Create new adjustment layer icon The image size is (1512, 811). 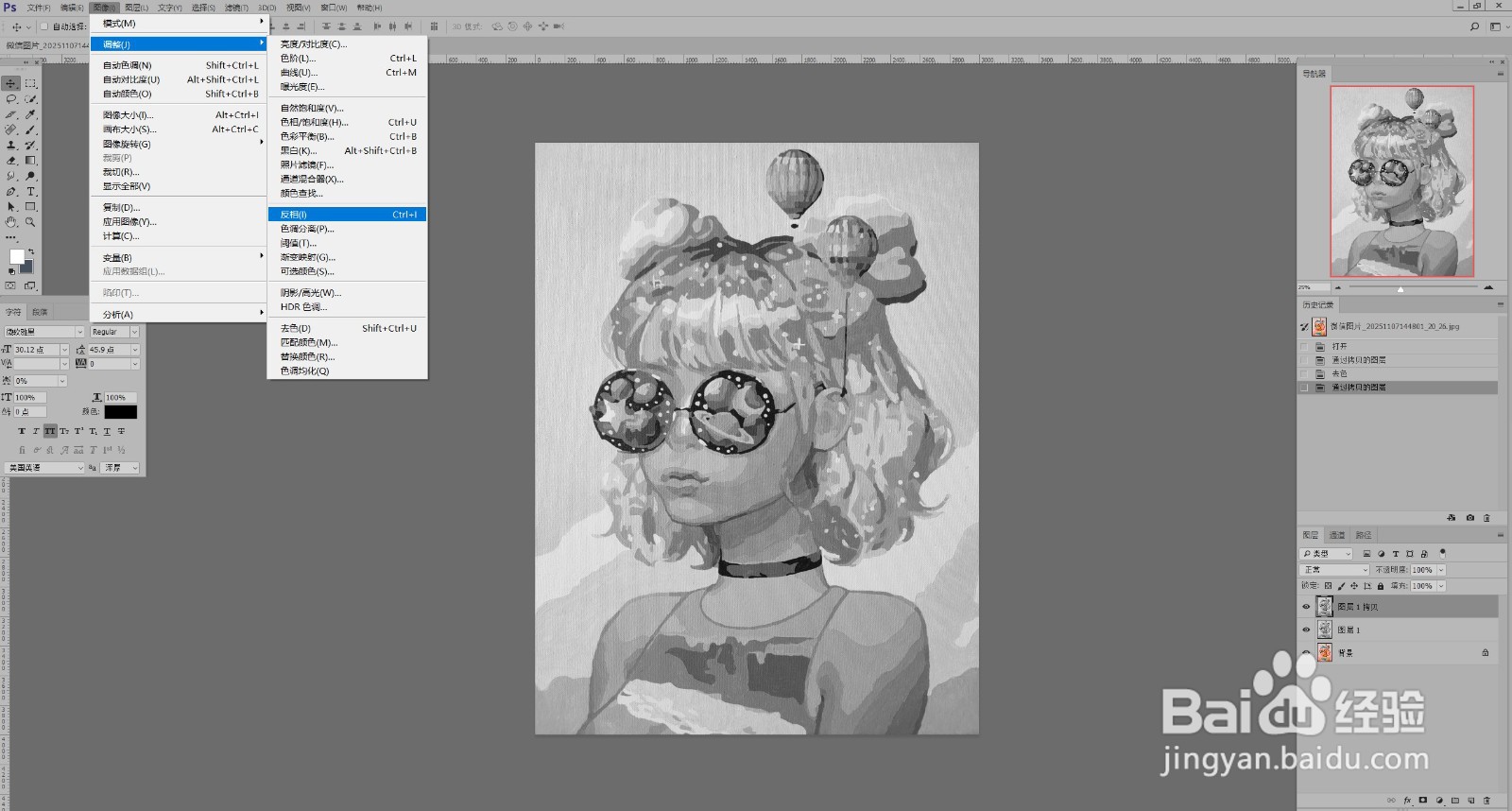(1439, 801)
